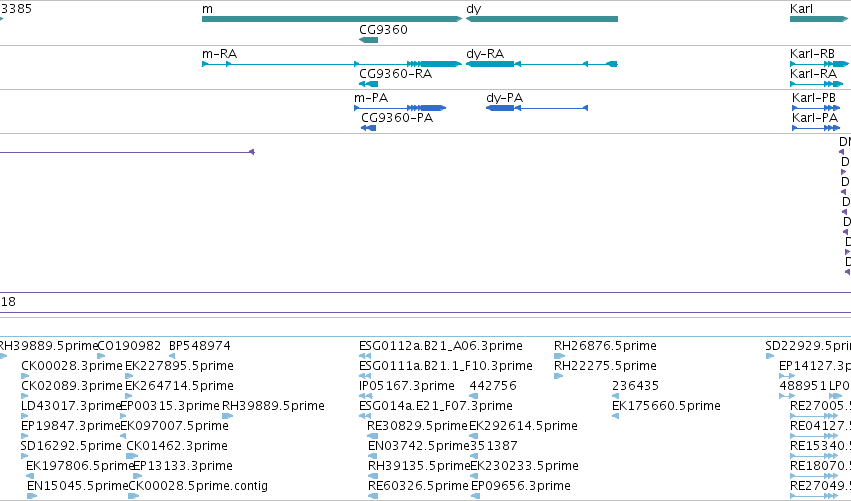Click ESG0112a.B21_A06.3prime EST label
Screen dimensions: 851x501
pos(441,346)
